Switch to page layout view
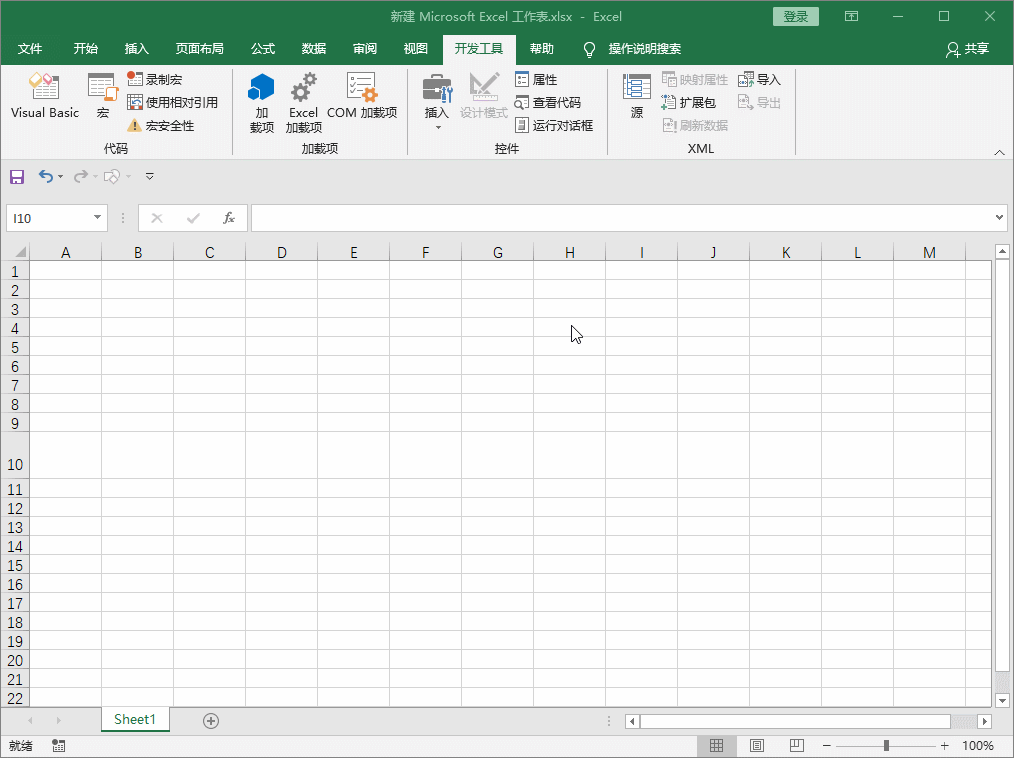Viewport: 1014px width, 758px height. click(757, 746)
